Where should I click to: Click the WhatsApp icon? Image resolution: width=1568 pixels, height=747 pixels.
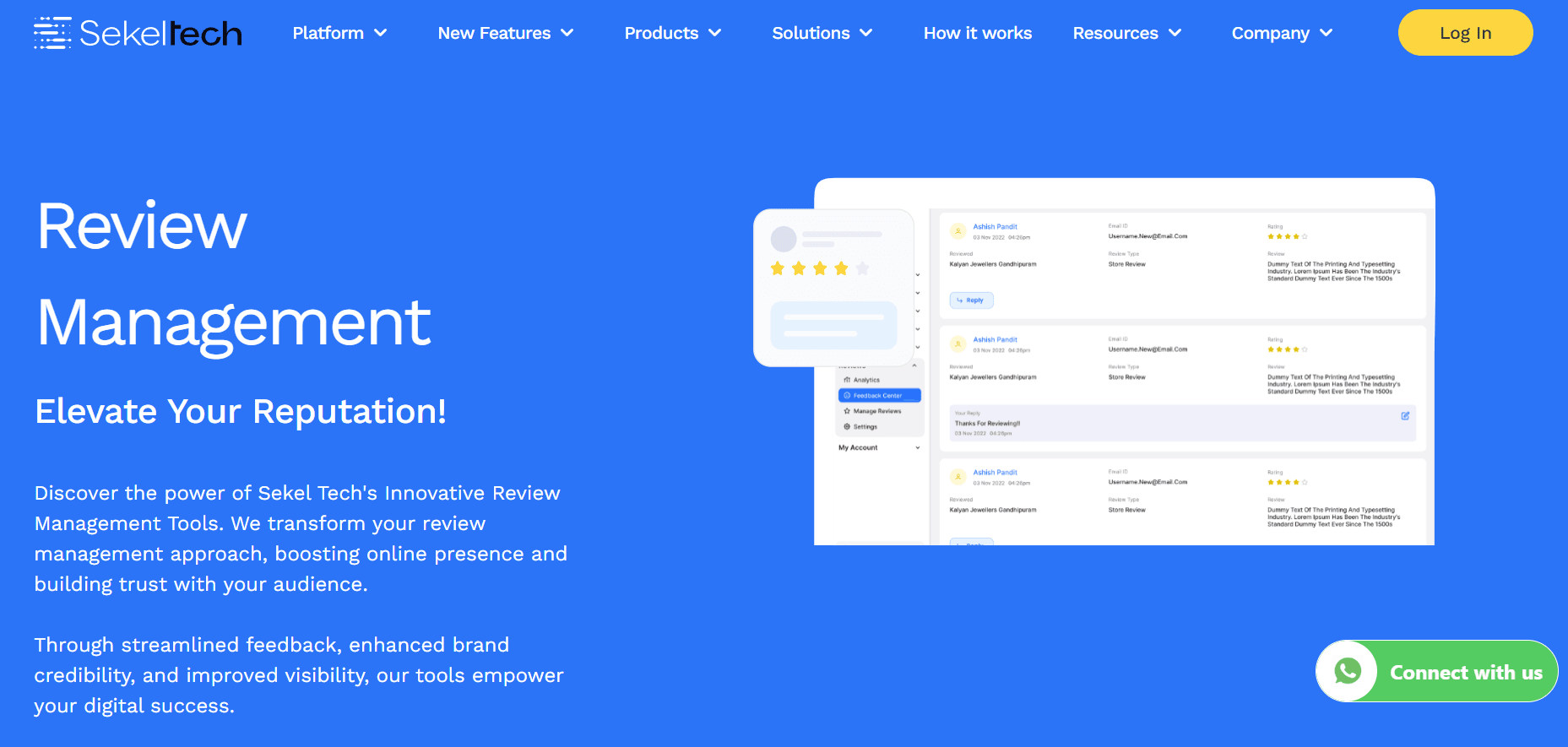[x=1348, y=672]
